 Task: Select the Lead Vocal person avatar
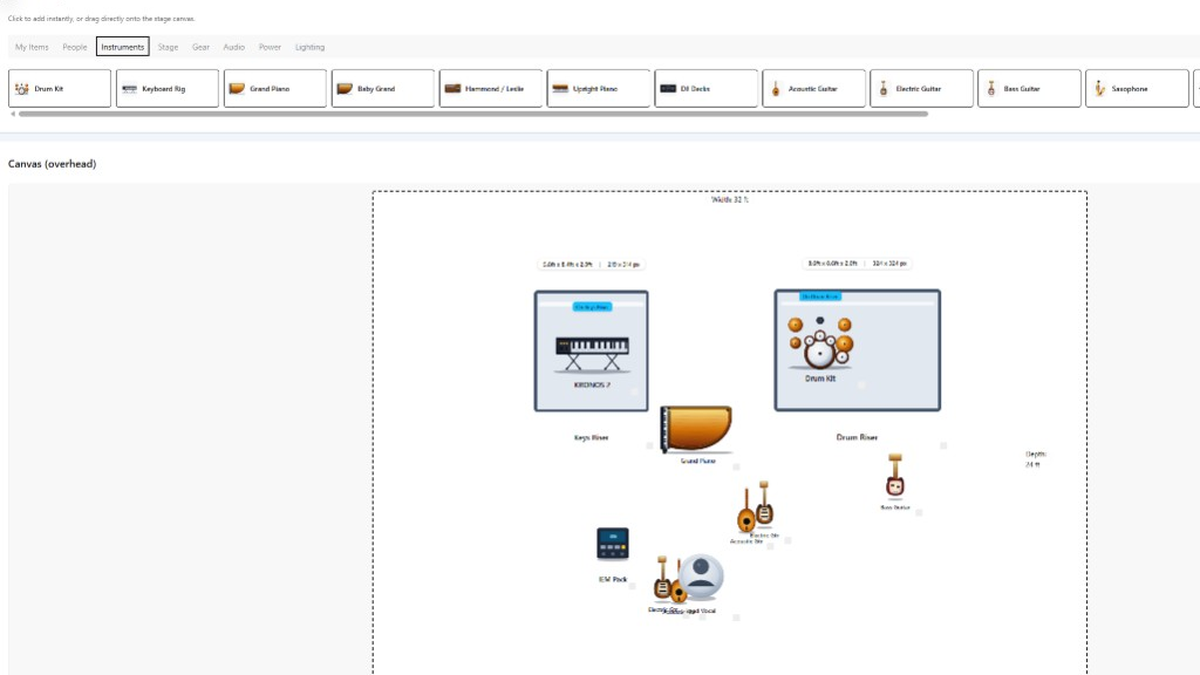pyautogui.click(x=701, y=576)
